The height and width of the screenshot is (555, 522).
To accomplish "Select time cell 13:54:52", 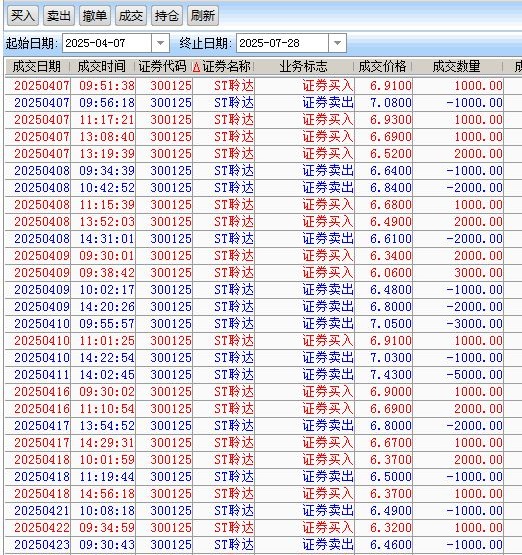I will (x=107, y=425).
